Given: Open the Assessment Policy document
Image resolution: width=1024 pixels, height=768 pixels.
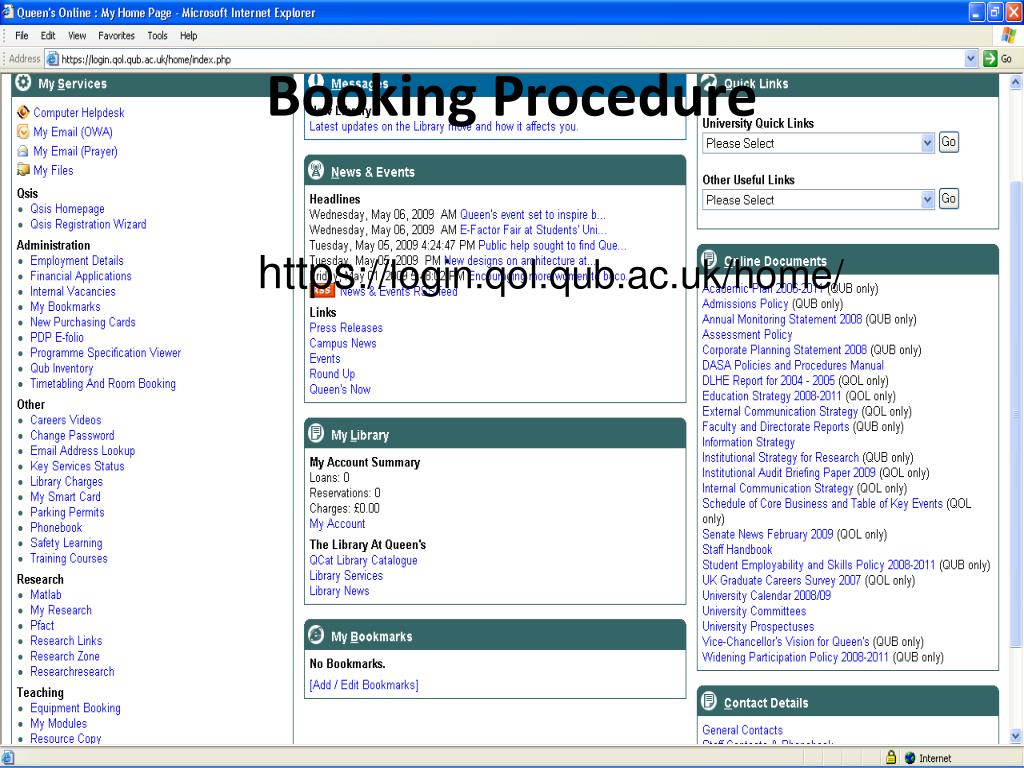Looking at the screenshot, I should pos(747,334).
